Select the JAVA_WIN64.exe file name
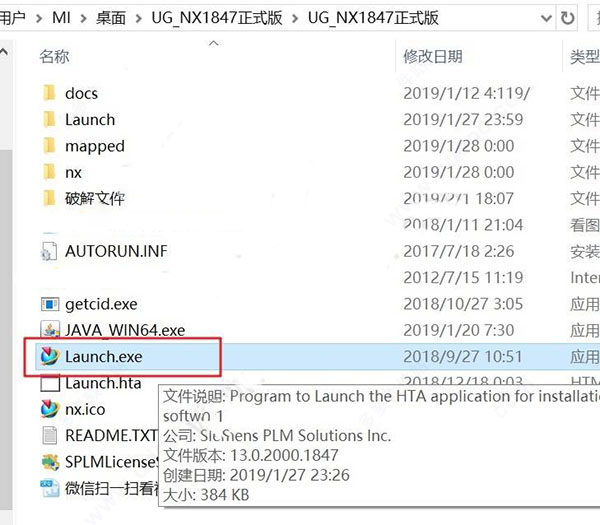The height and width of the screenshot is (525, 600). pyautogui.click(x=125, y=330)
